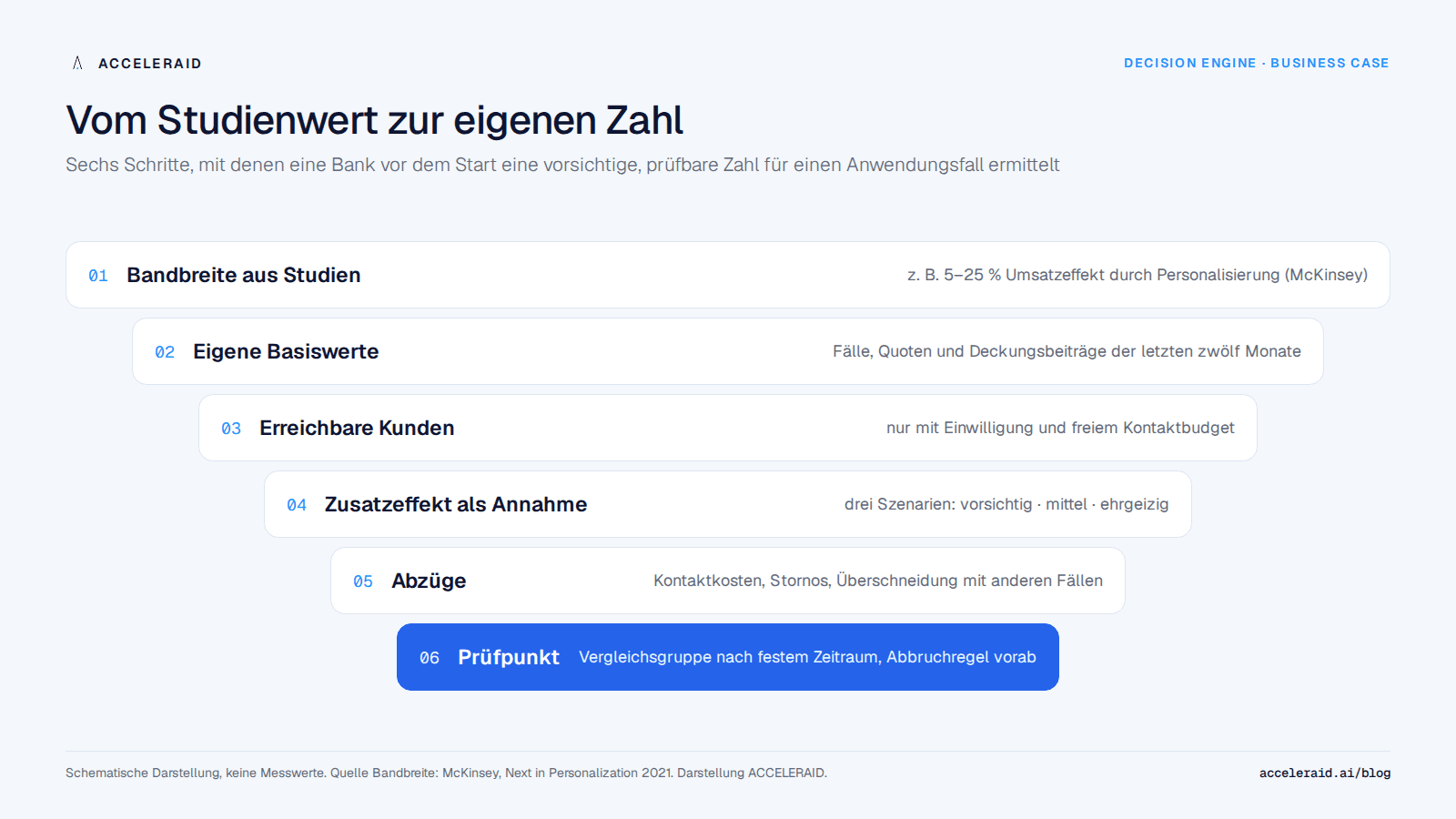Click the 'drei Szenarien' description text
The height and width of the screenshot is (819, 1456).
(1006, 504)
